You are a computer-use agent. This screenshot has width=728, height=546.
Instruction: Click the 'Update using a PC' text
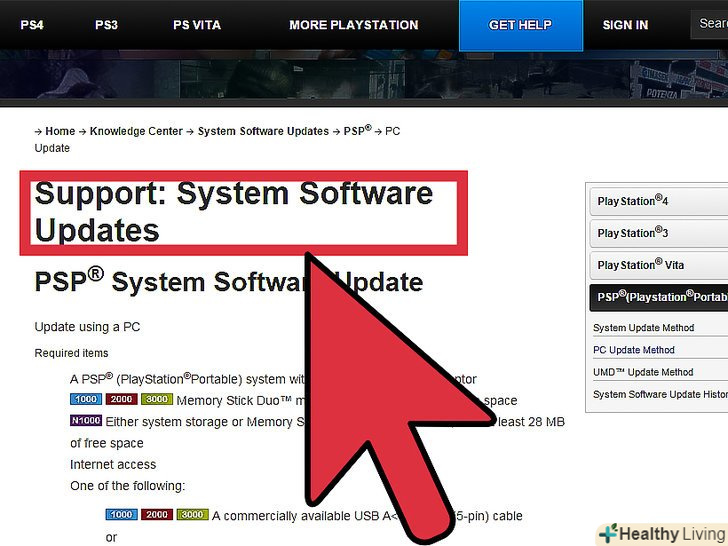(x=87, y=327)
